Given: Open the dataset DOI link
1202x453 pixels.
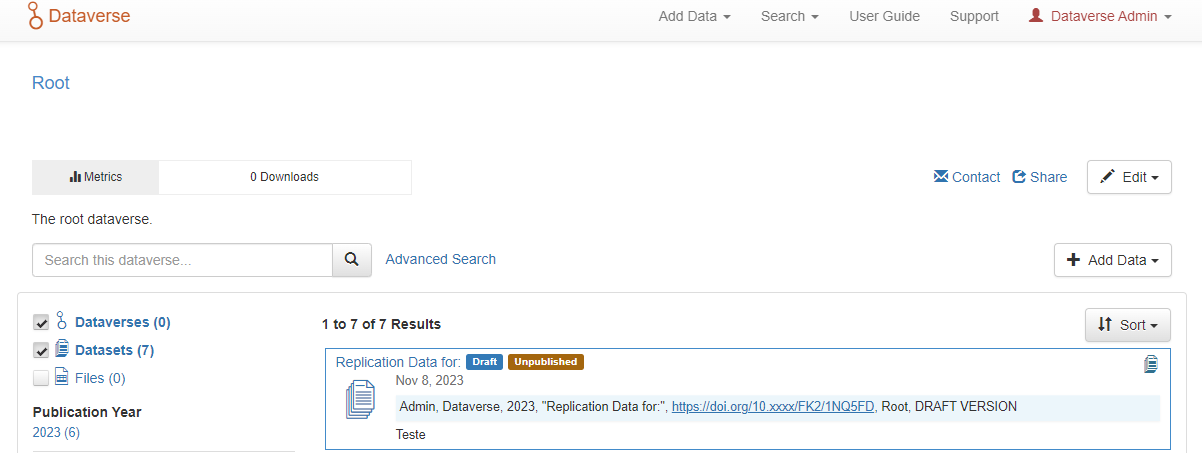Looking at the screenshot, I should click(774, 407).
